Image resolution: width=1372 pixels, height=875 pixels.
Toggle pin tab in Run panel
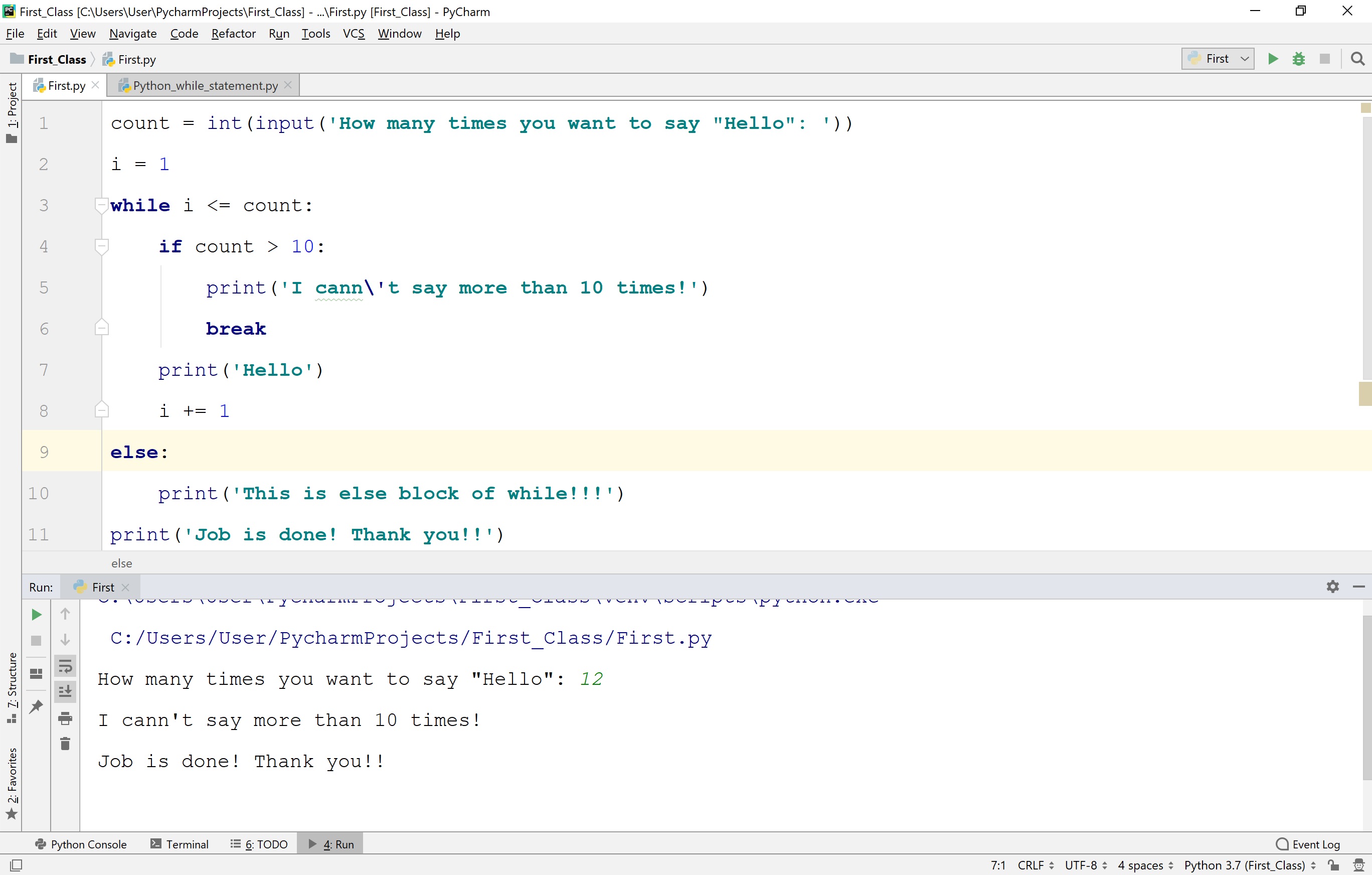(36, 707)
